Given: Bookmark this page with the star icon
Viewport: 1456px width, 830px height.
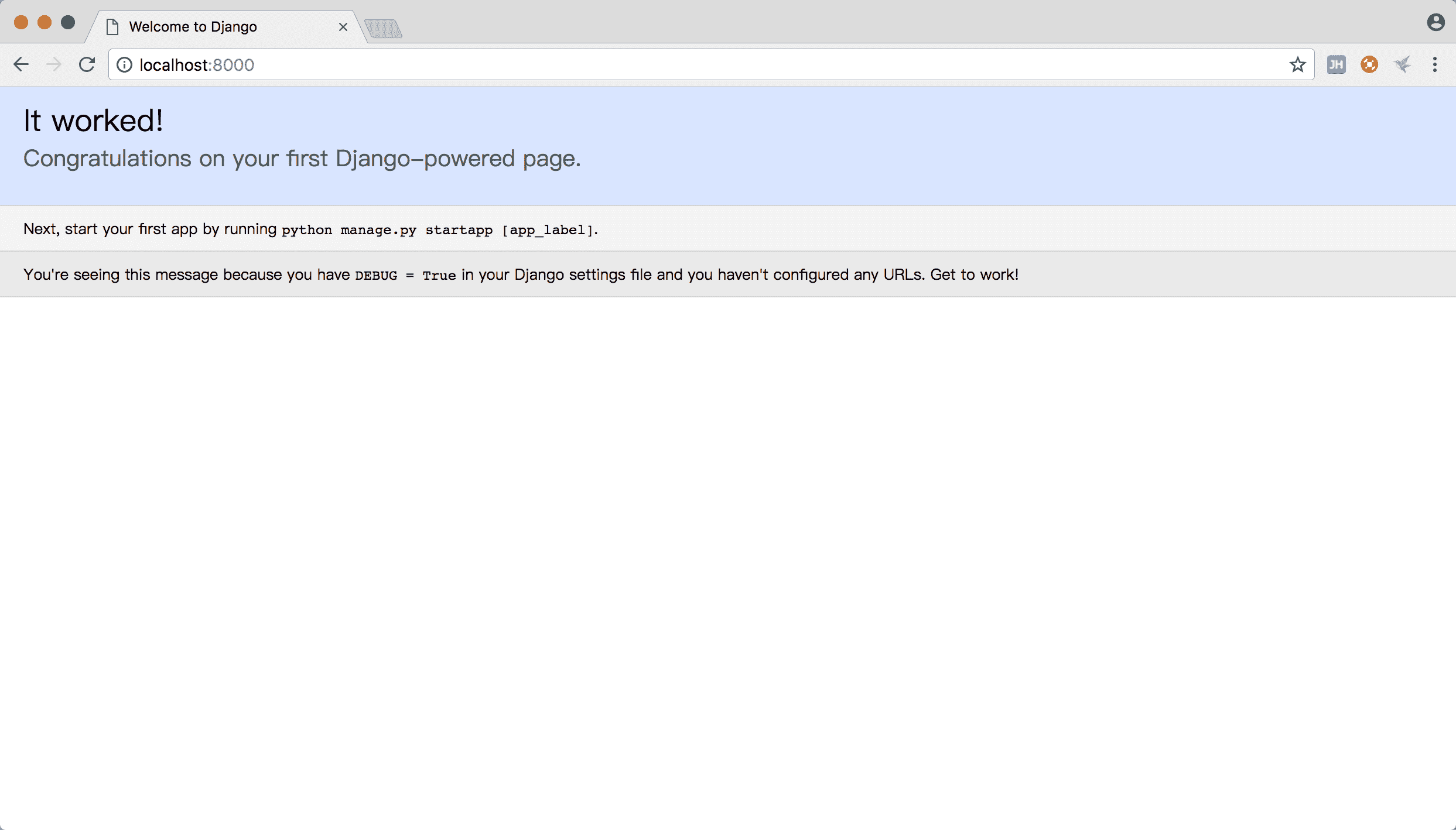Looking at the screenshot, I should [x=1297, y=64].
